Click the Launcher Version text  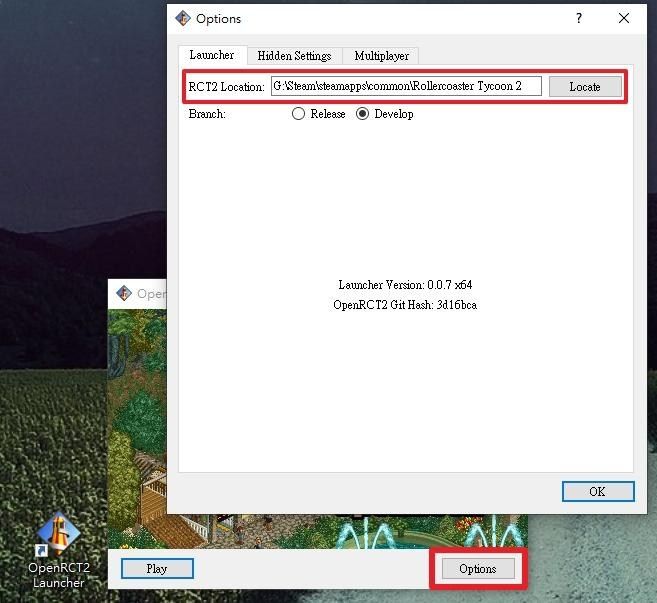405,285
